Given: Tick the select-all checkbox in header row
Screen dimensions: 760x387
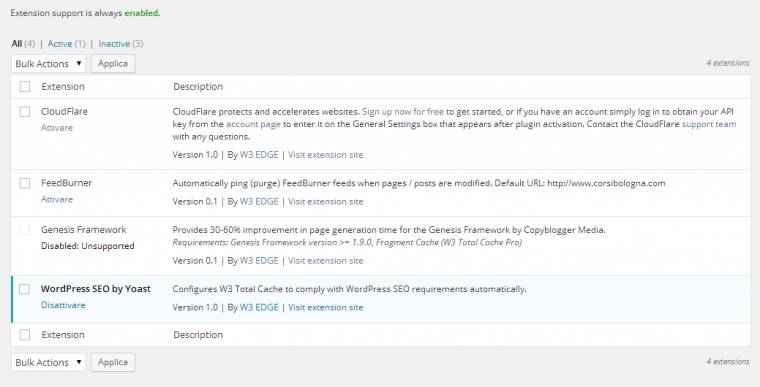Looking at the screenshot, I should coord(25,86).
